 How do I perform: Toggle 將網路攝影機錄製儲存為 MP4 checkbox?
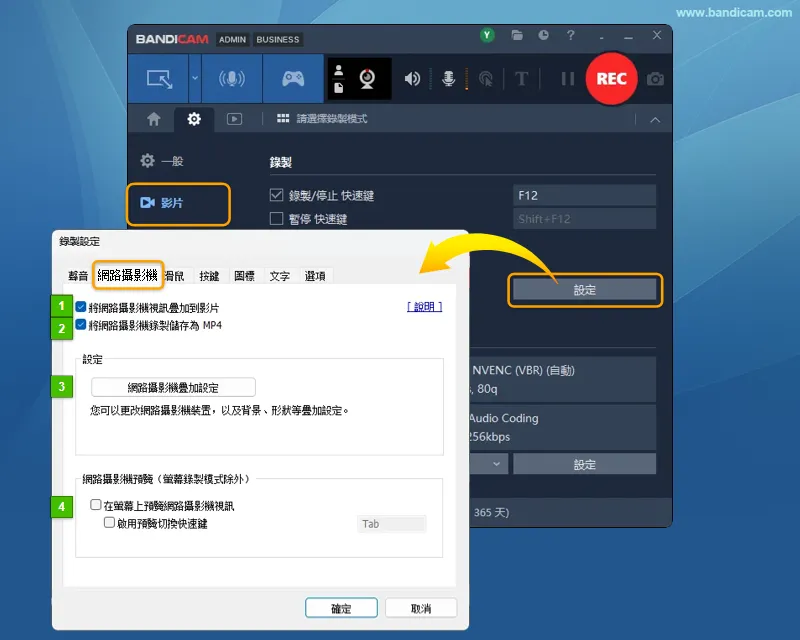tap(81, 325)
